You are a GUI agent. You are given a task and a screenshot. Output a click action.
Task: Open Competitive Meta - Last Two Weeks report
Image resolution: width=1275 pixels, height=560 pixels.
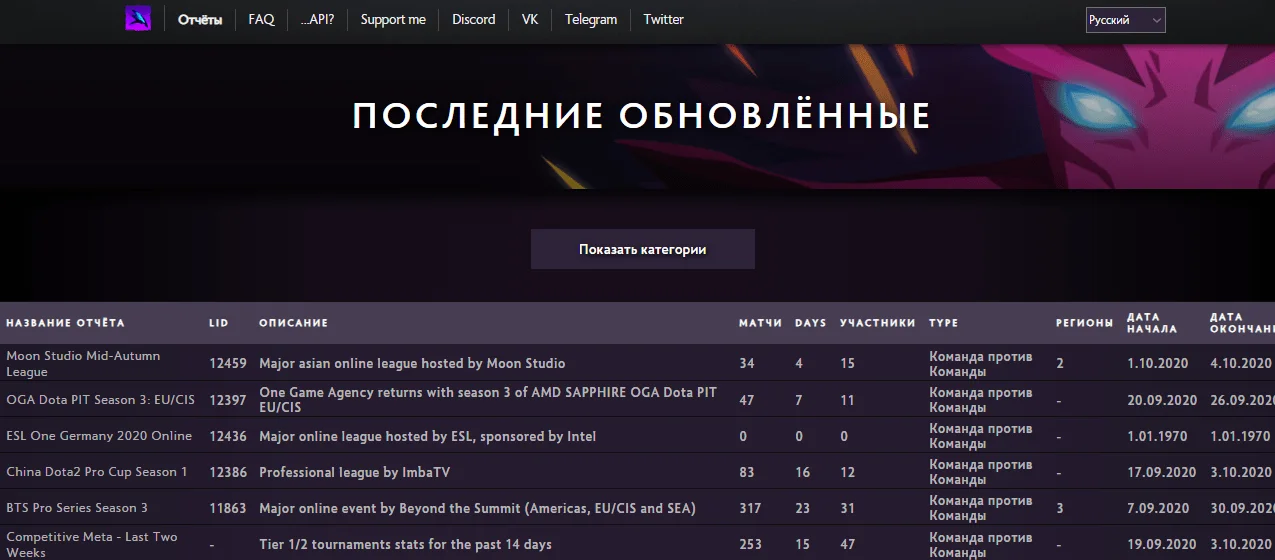pos(92,543)
